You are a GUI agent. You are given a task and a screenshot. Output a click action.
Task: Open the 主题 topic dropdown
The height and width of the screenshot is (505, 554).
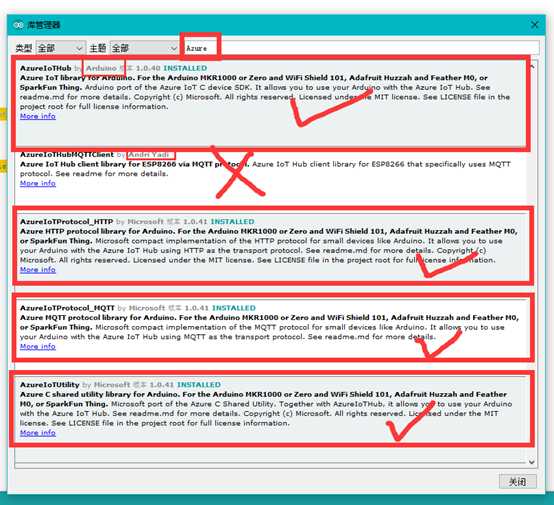pos(144,48)
